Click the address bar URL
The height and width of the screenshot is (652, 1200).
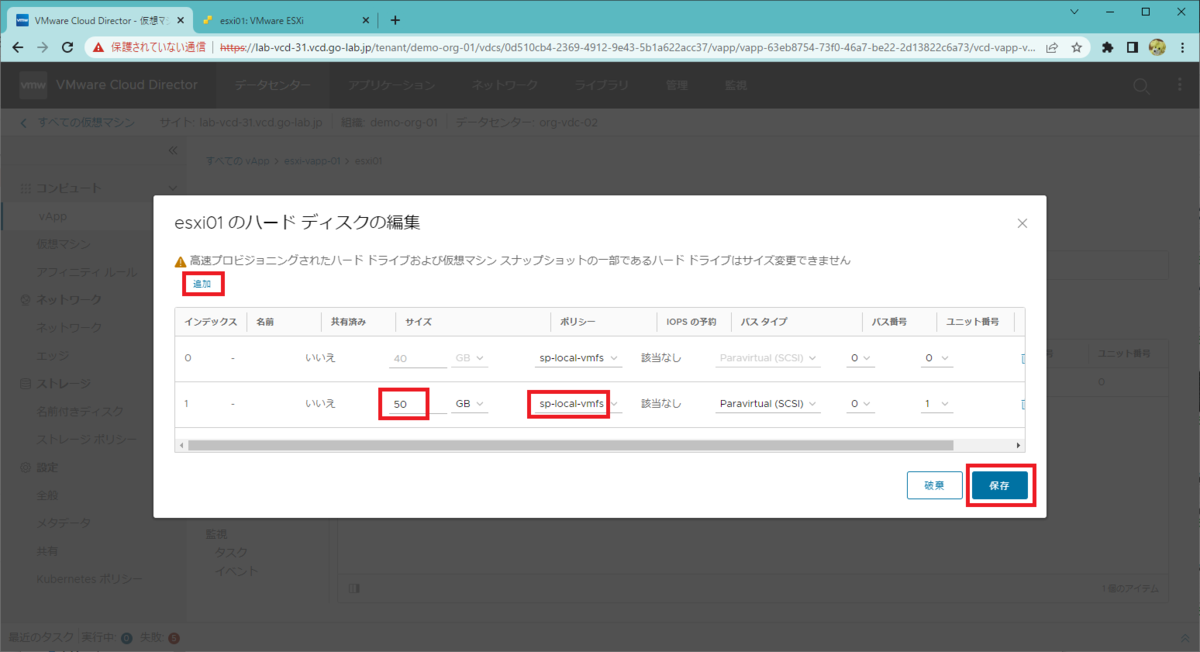(627, 47)
